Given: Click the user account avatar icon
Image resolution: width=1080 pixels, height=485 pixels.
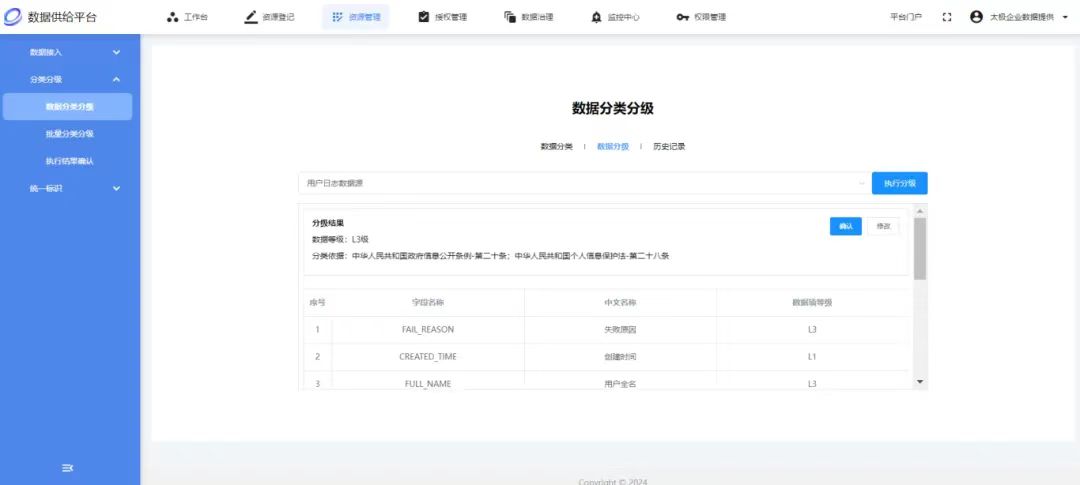Looking at the screenshot, I should 976,17.
